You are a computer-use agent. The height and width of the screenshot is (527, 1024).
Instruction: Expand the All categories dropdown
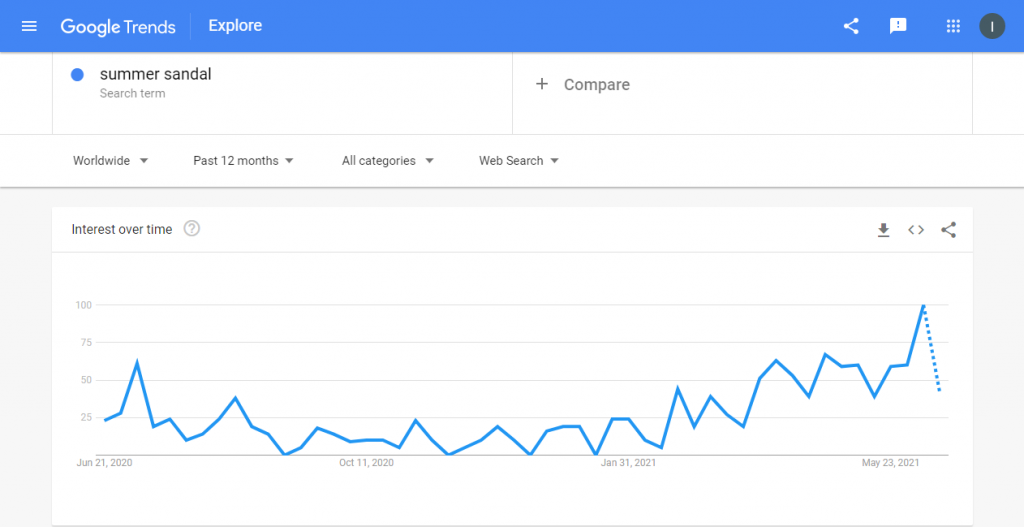click(388, 161)
